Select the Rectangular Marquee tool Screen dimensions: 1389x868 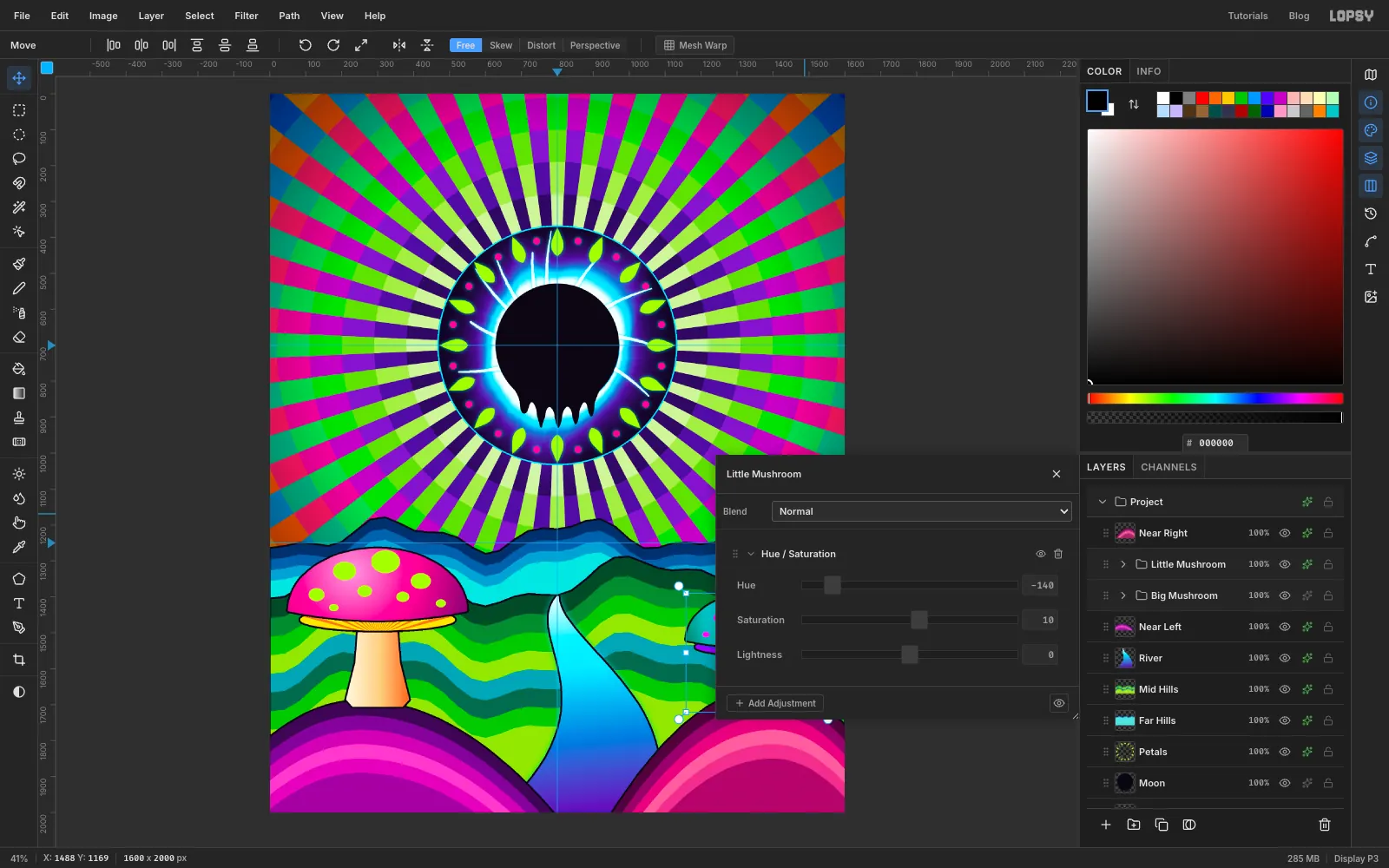tap(19, 110)
